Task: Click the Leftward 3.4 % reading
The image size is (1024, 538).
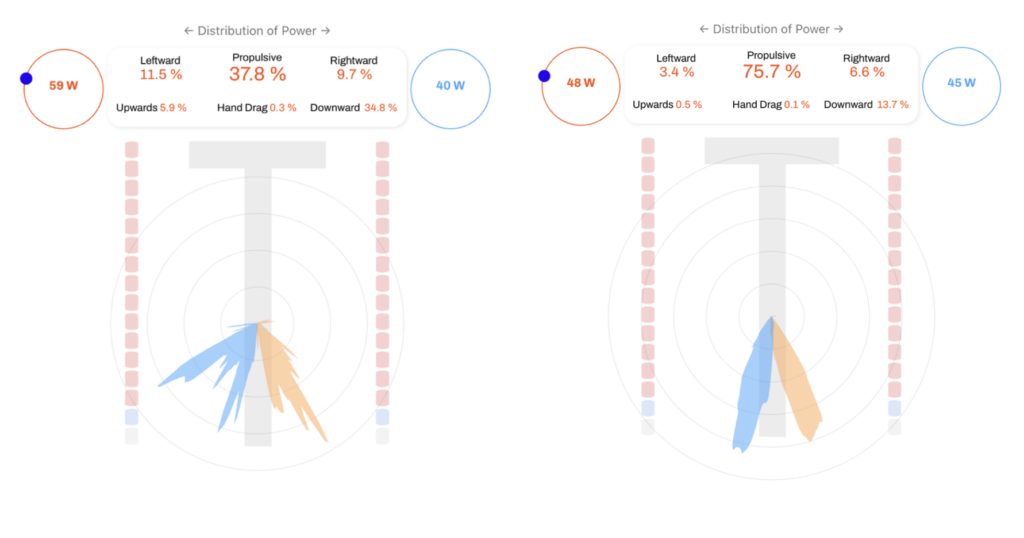Action: [x=676, y=72]
